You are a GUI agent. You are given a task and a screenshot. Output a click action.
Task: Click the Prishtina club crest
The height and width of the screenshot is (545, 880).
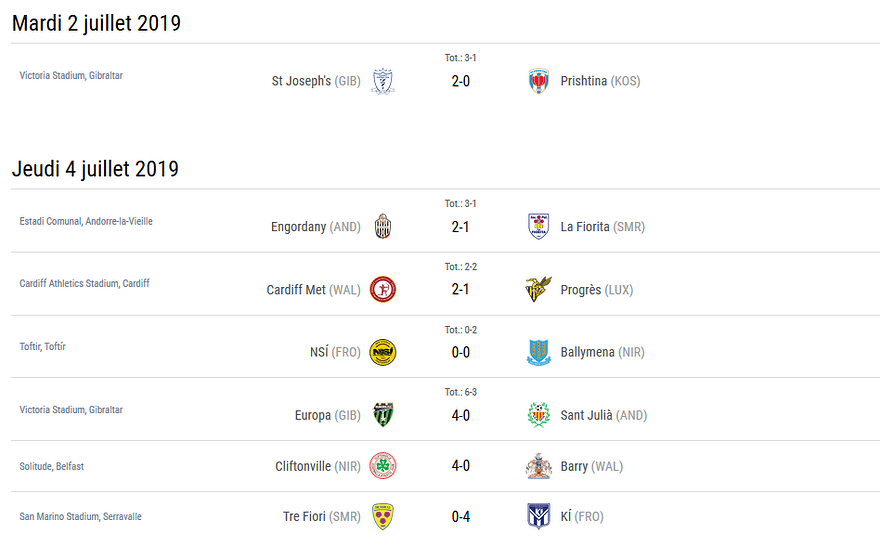point(539,81)
